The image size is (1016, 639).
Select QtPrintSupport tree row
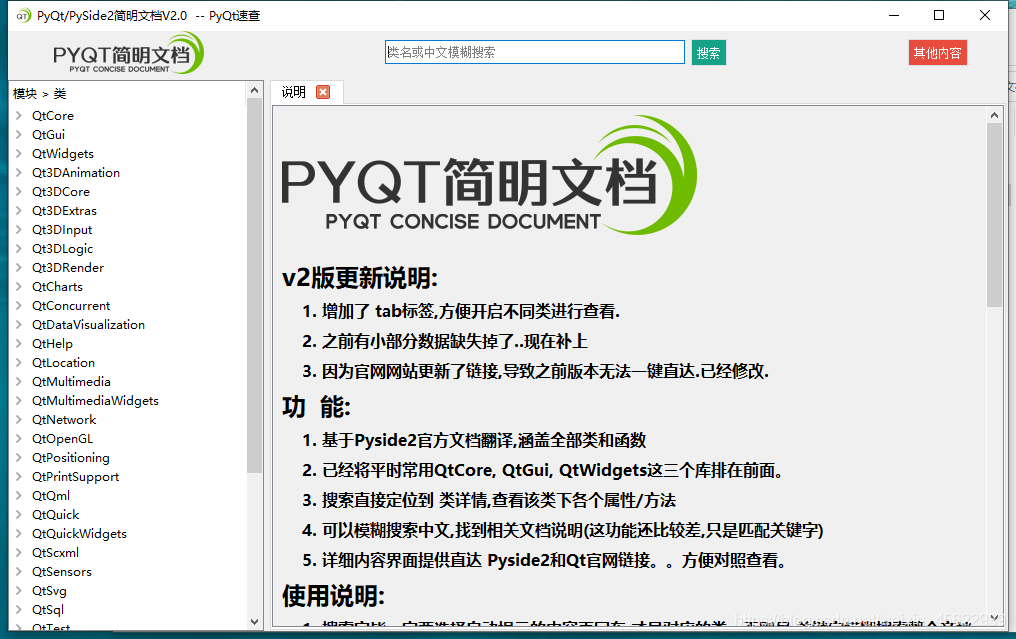coord(76,476)
